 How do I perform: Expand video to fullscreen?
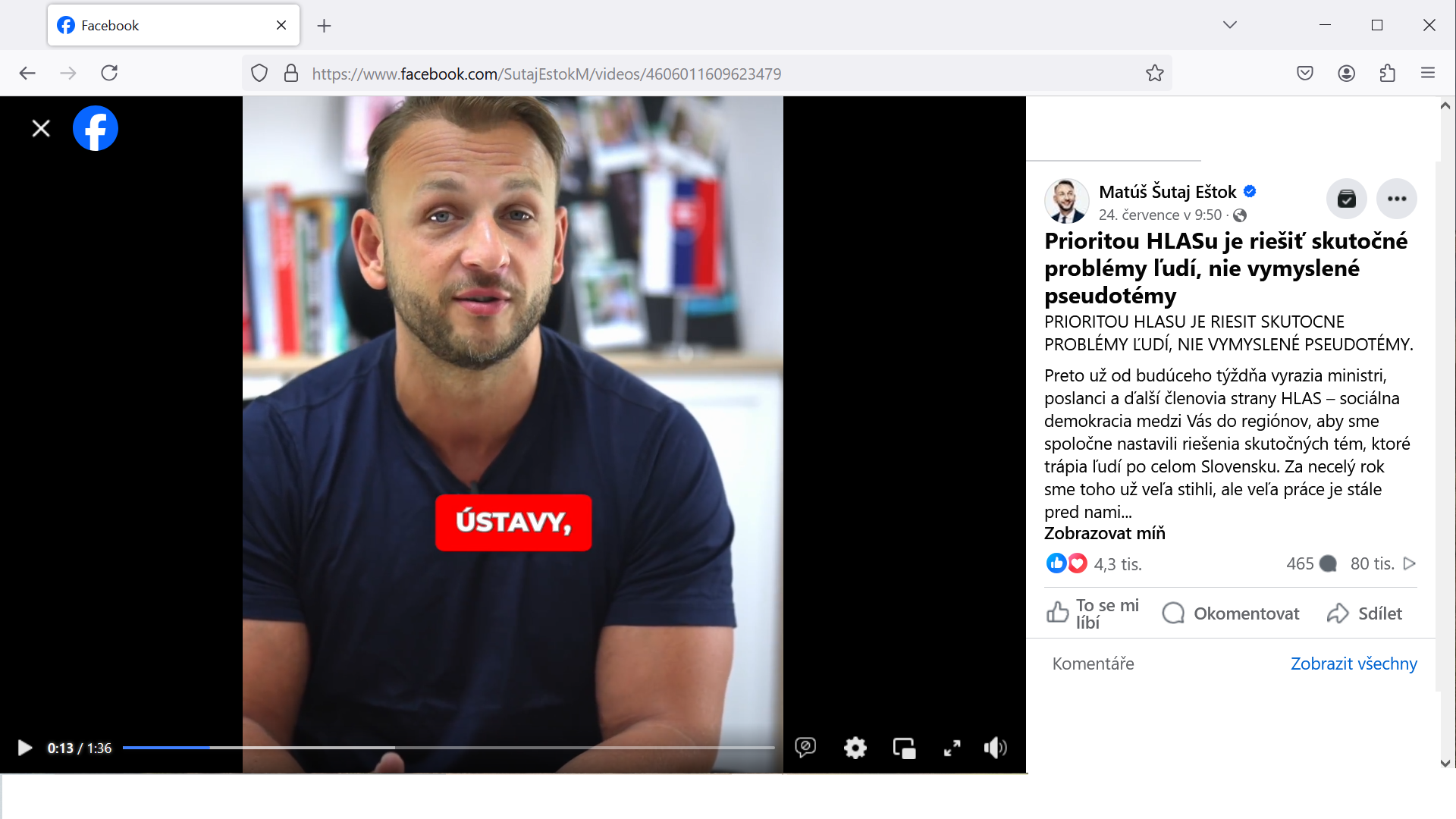tap(952, 748)
